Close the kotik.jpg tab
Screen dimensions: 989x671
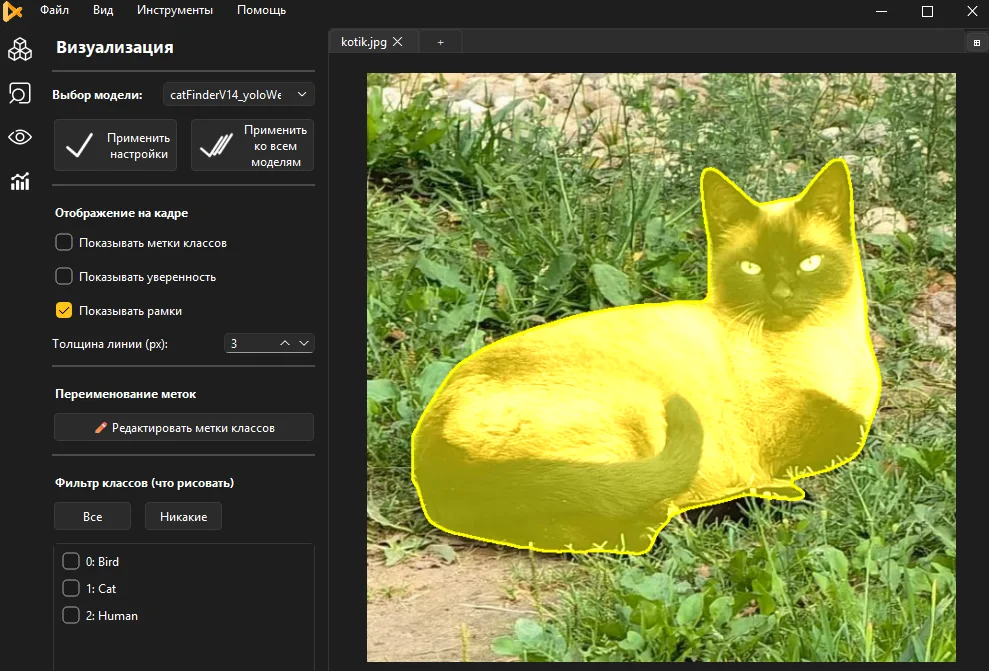pos(397,42)
